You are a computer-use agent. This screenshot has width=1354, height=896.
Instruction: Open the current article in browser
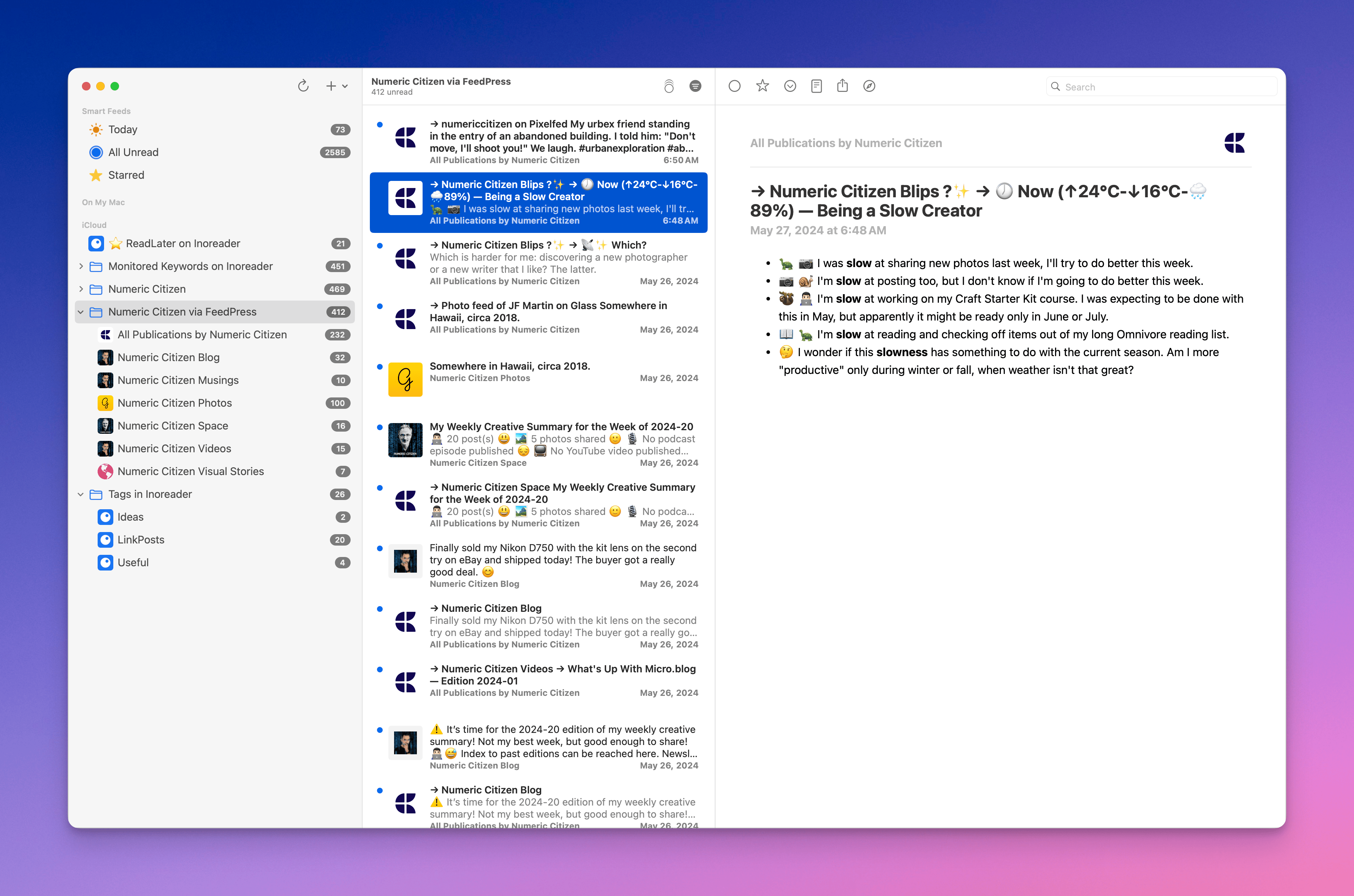point(870,86)
